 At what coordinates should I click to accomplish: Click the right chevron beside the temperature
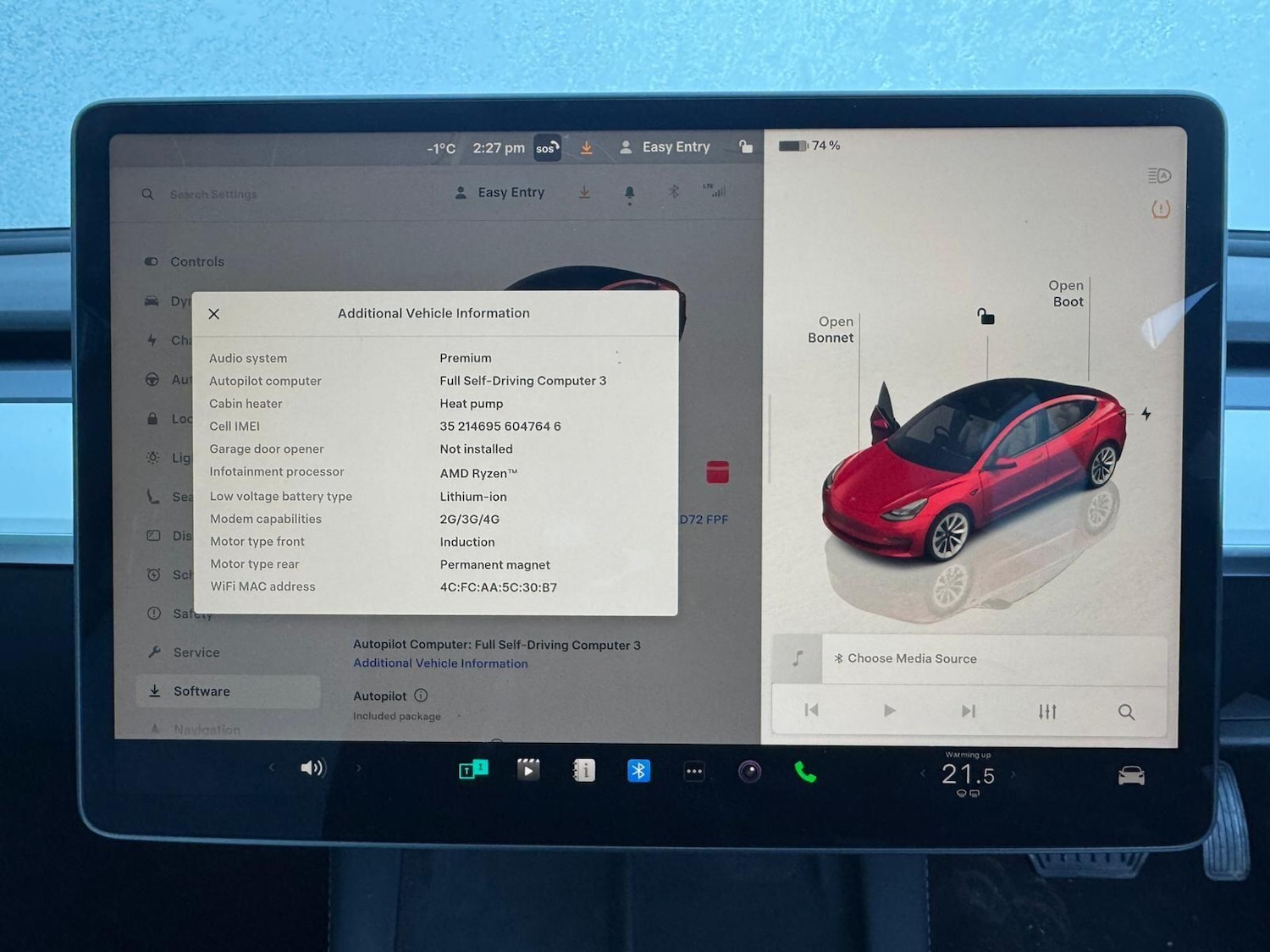pyautogui.click(x=1013, y=773)
